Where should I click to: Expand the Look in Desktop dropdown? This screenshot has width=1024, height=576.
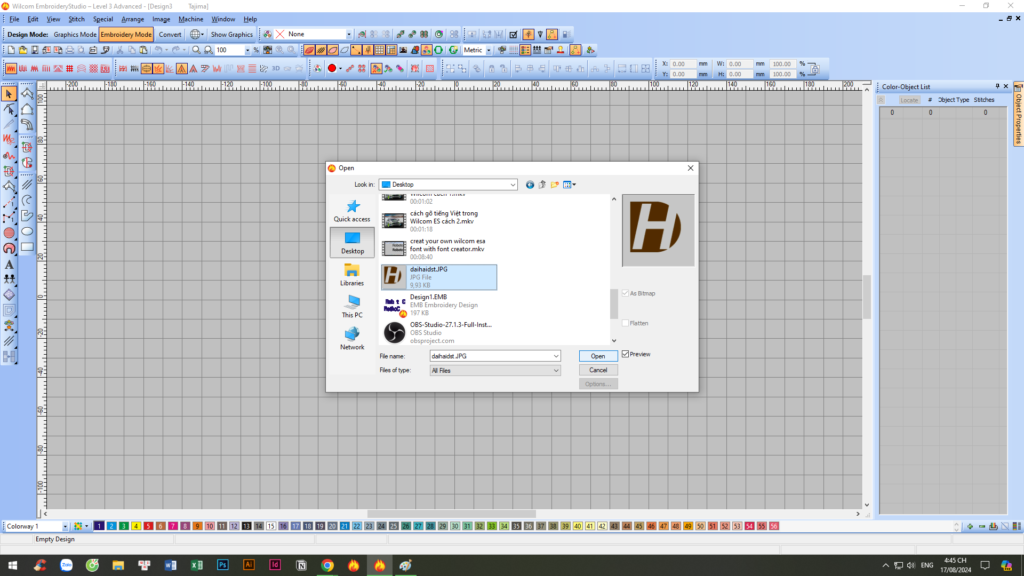coord(513,185)
